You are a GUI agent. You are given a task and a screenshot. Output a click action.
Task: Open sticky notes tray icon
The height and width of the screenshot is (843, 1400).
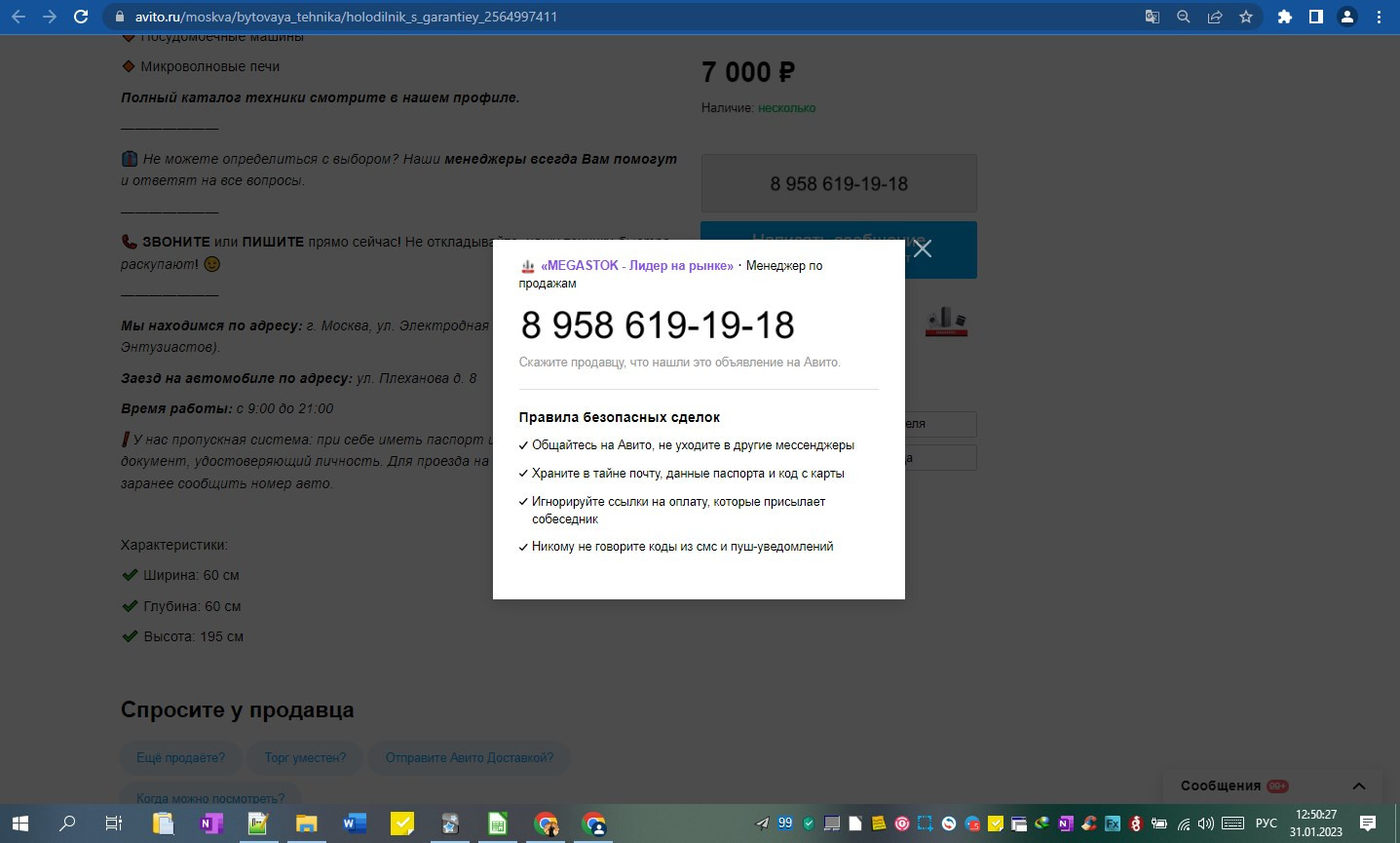tap(879, 824)
